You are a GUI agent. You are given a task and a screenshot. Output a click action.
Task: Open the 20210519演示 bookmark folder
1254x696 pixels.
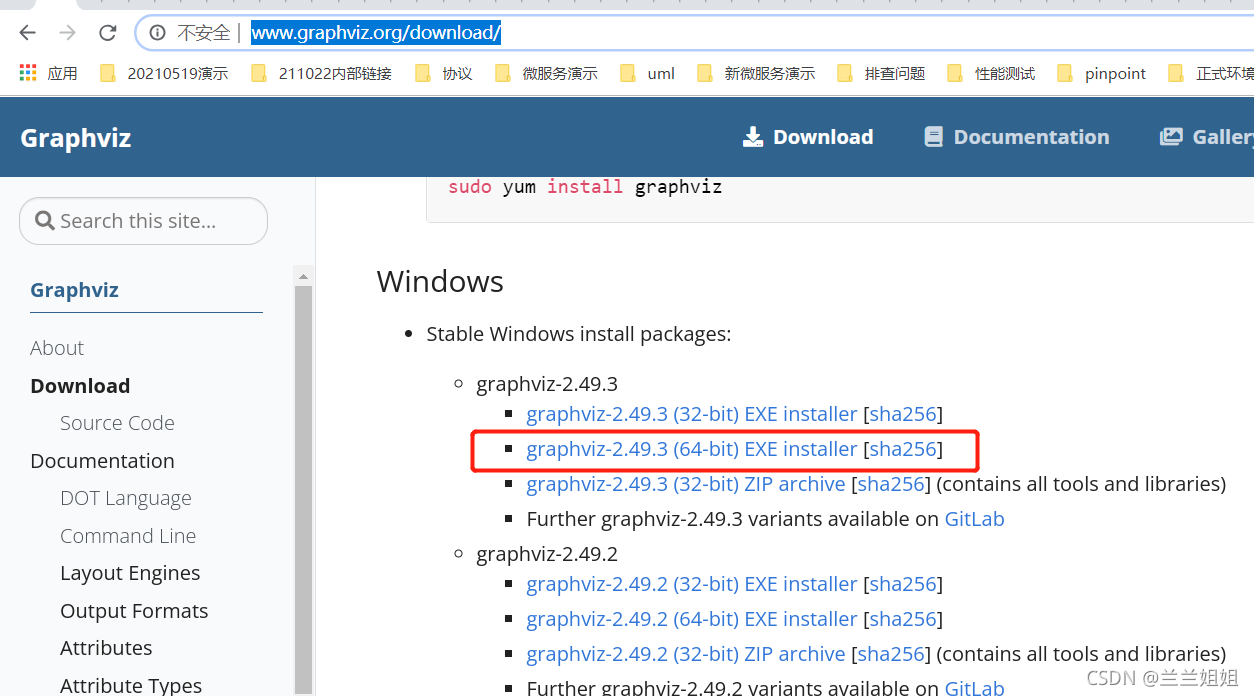point(164,73)
